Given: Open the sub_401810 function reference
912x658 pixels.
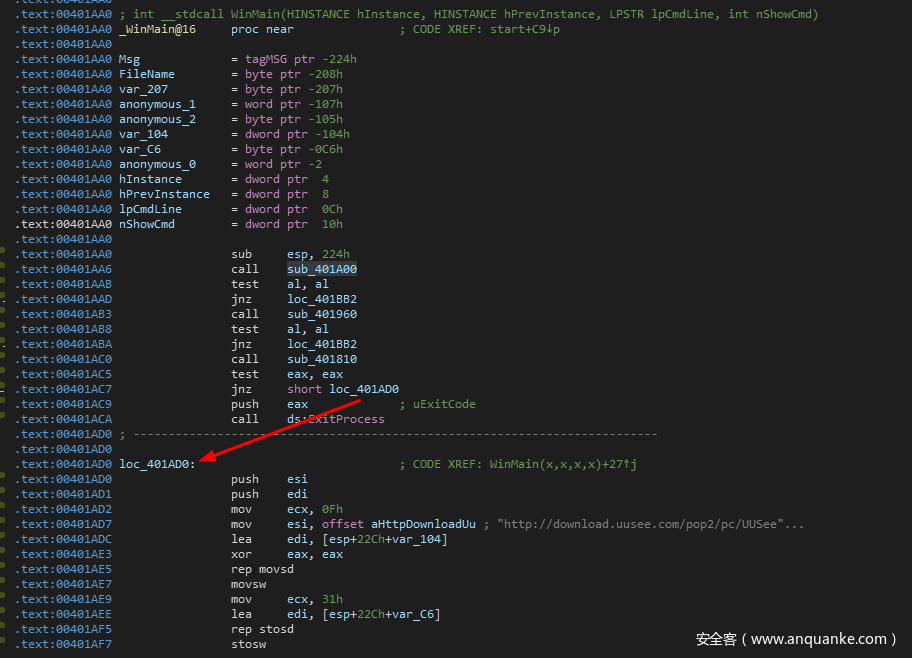Looking at the screenshot, I should (321, 359).
